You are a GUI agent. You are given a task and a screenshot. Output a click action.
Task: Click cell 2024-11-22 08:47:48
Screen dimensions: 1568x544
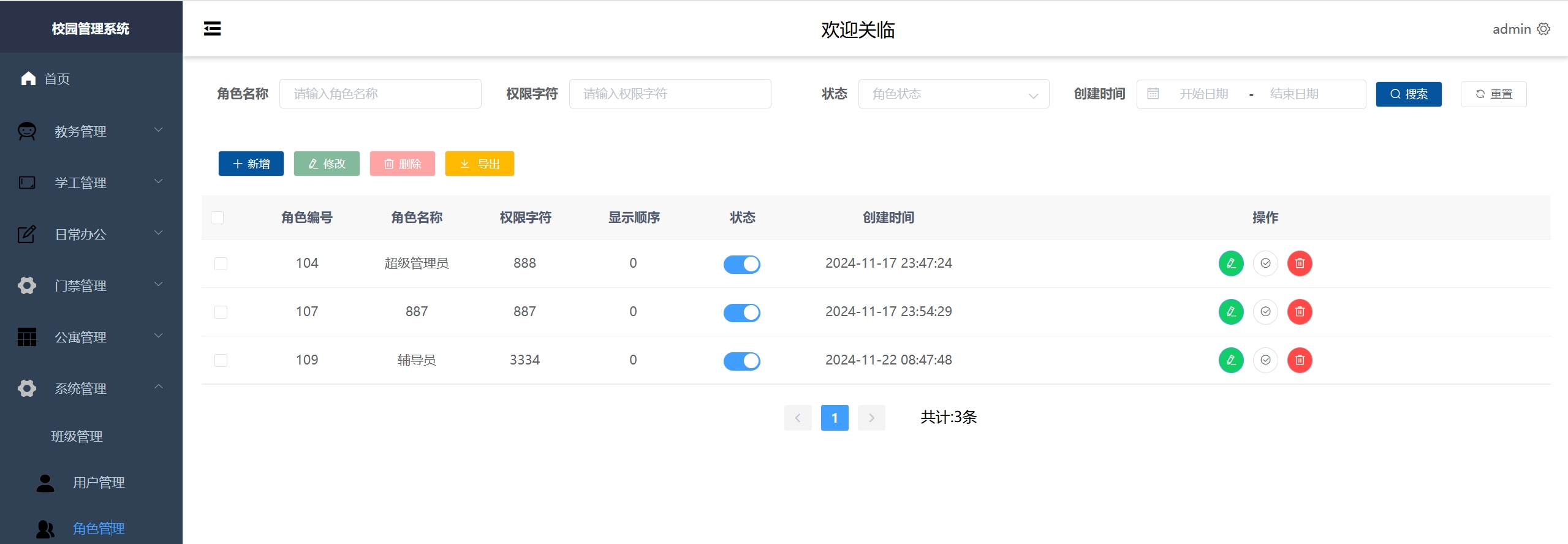click(x=888, y=360)
